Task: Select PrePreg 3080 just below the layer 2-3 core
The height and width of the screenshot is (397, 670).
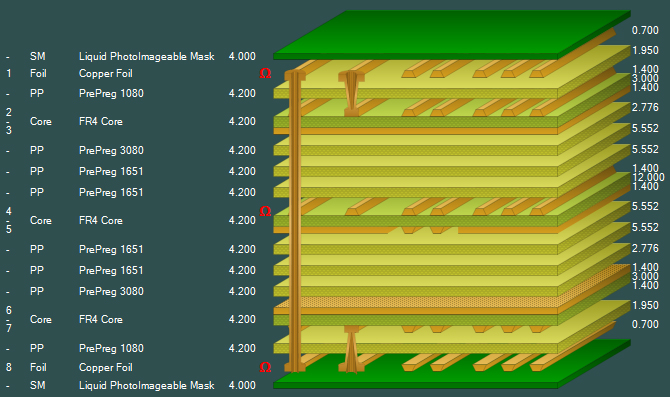Action: coord(111,150)
